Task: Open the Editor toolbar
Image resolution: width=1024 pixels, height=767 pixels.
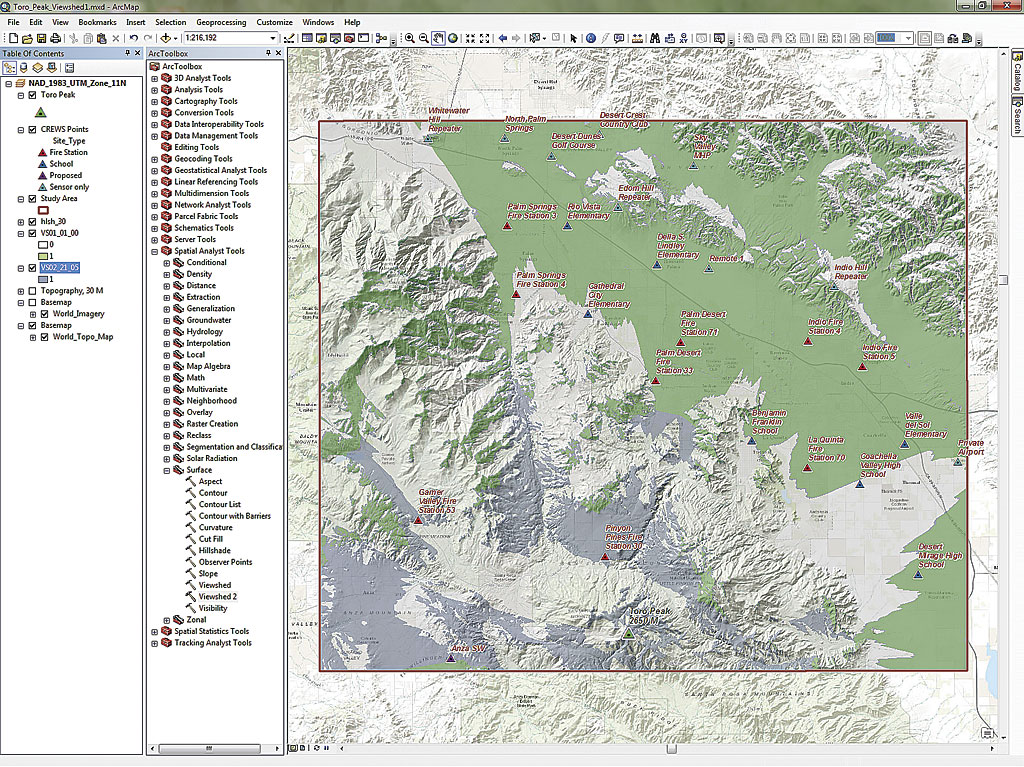Action: [x=288, y=38]
